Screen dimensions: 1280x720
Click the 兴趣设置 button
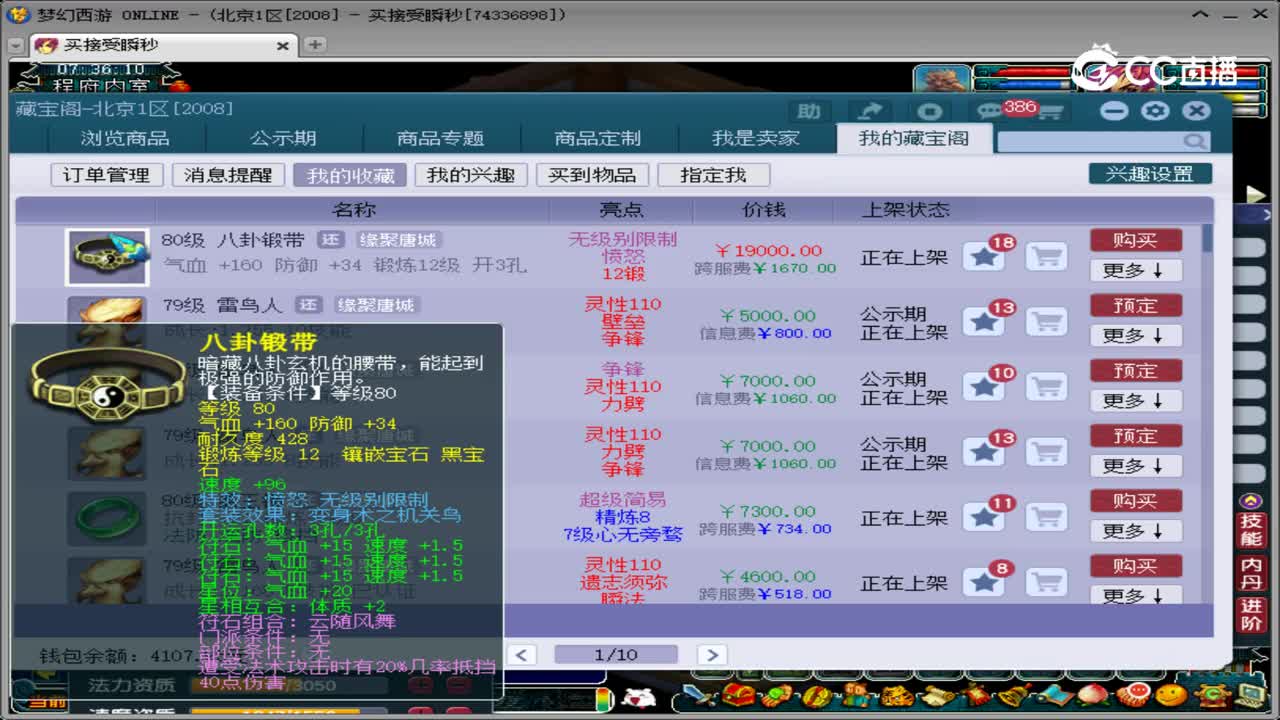coord(1150,174)
